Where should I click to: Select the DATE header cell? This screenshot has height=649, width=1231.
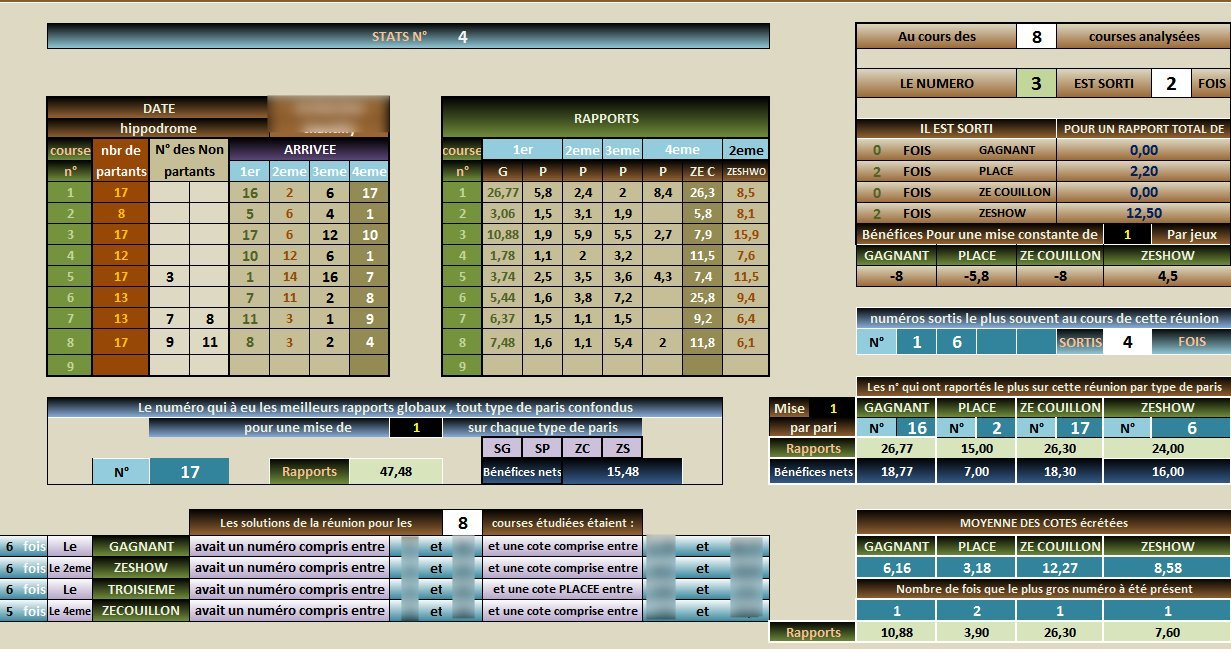[158, 108]
